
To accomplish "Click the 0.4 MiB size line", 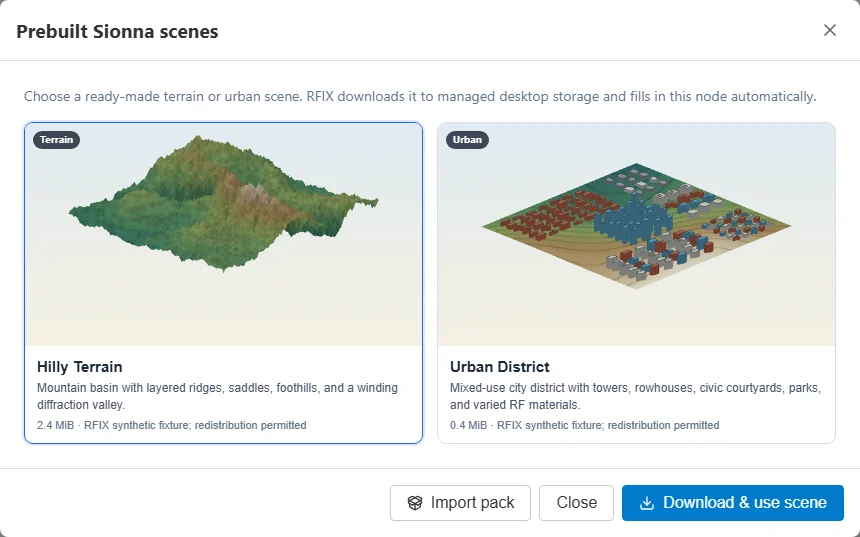I will click(x=584, y=425).
